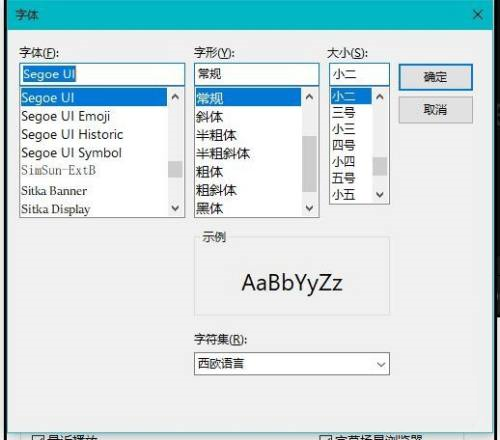This screenshot has height=440, width=500.
Task: Click the 大小 size input field
Action: [359, 74]
